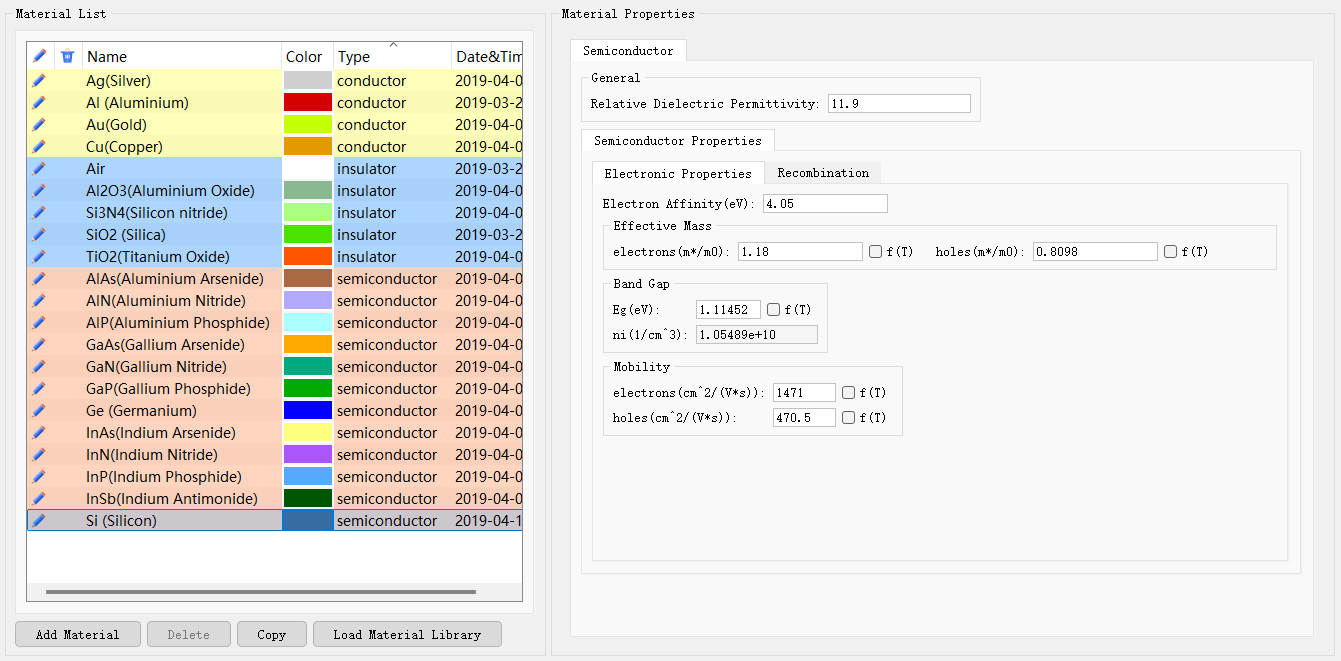This screenshot has width=1341, height=661.
Task: Click the edit pencil icon for Au(Gold)
Action: (39, 124)
